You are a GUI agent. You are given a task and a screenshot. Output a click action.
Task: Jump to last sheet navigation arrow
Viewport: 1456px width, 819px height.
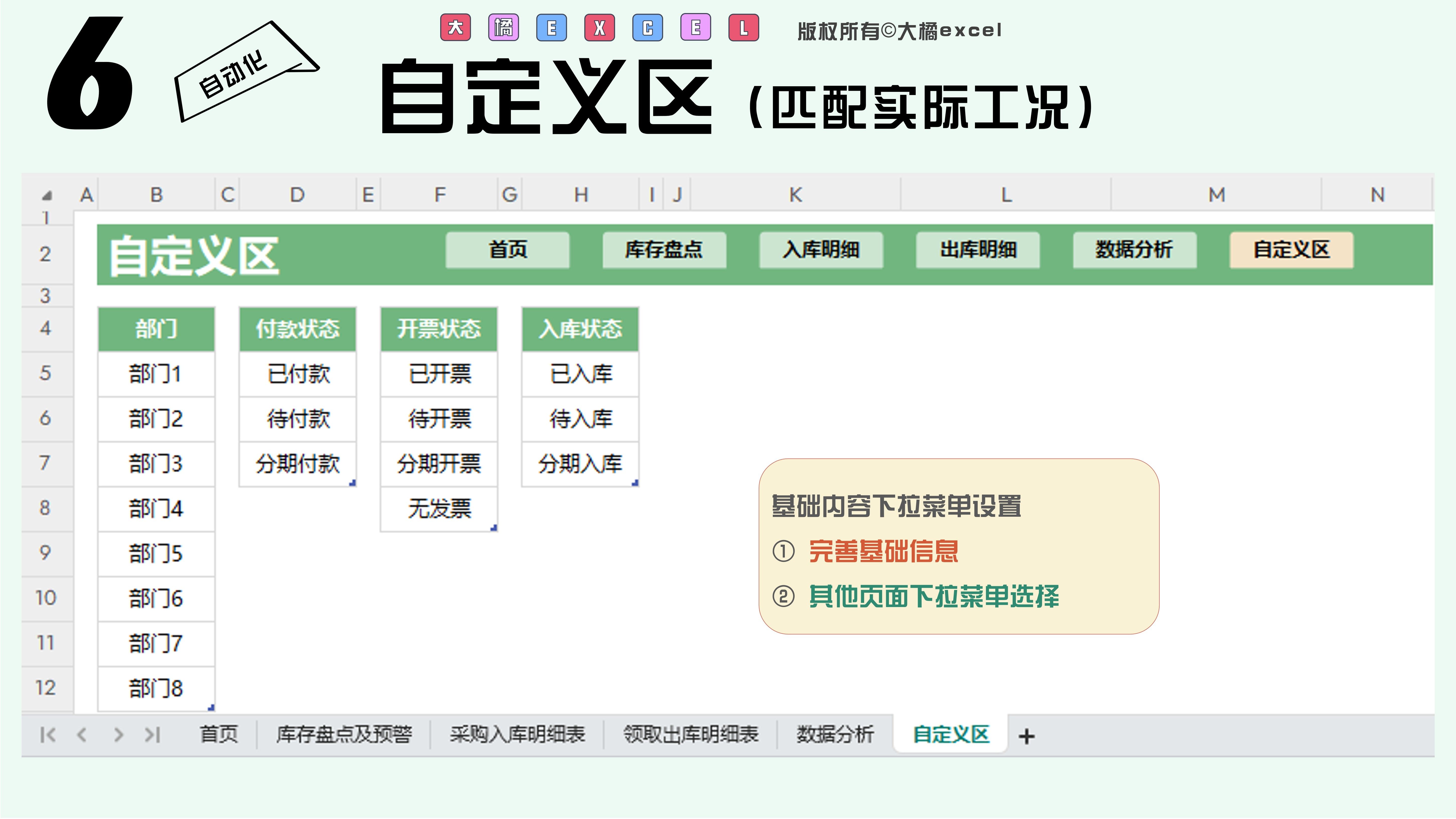pos(152,734)
